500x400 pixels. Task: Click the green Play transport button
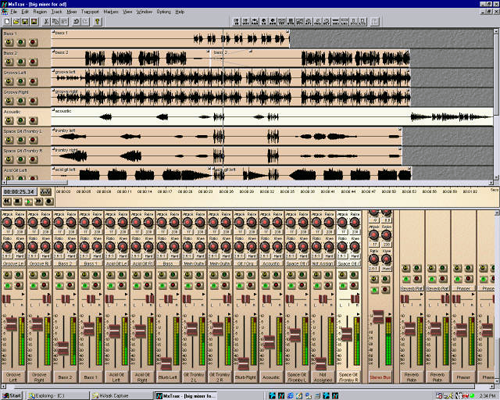pyautogui.click(x=28, y=201)
